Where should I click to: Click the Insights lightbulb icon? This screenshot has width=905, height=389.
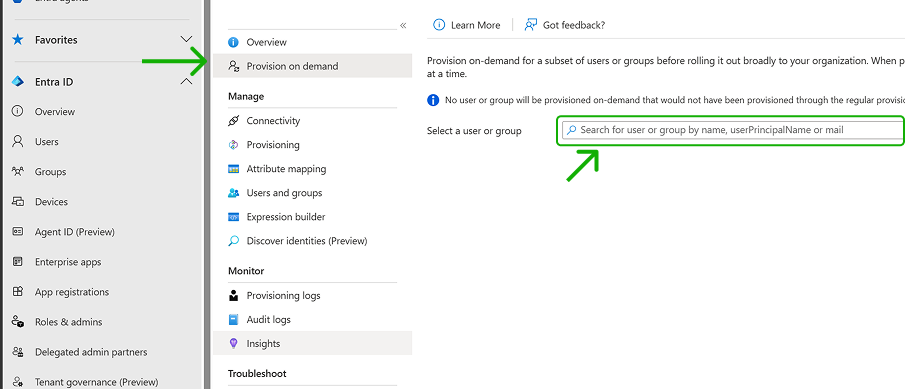pos(233,343)
